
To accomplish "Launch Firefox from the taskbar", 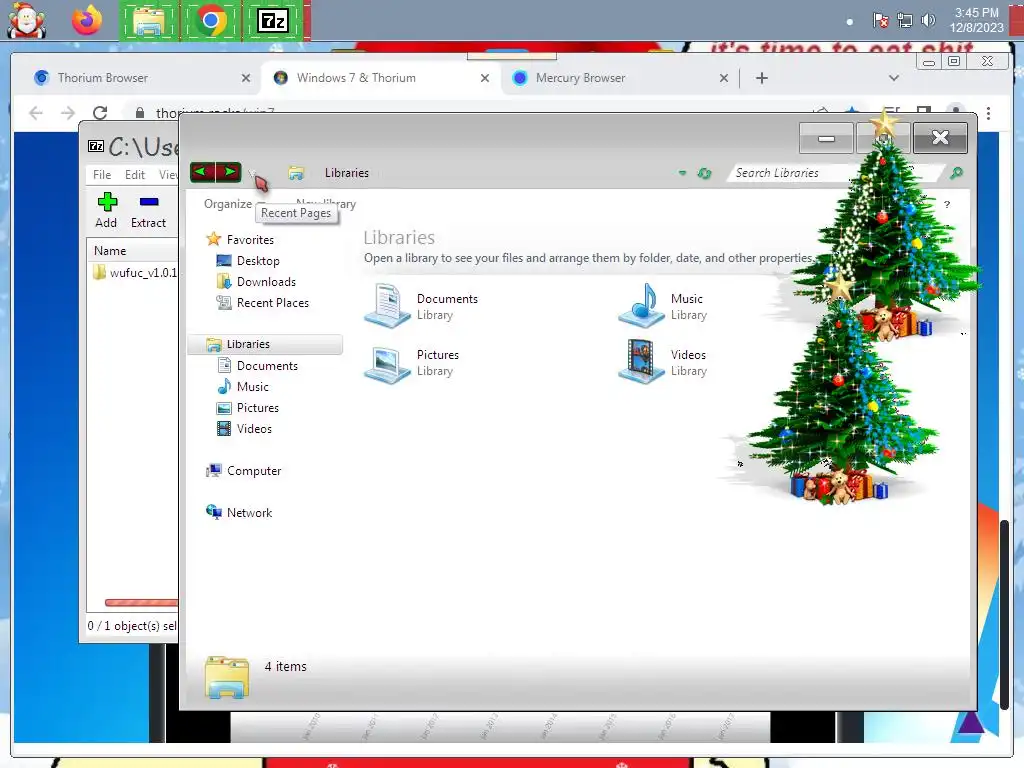I will tap(87, 20).
